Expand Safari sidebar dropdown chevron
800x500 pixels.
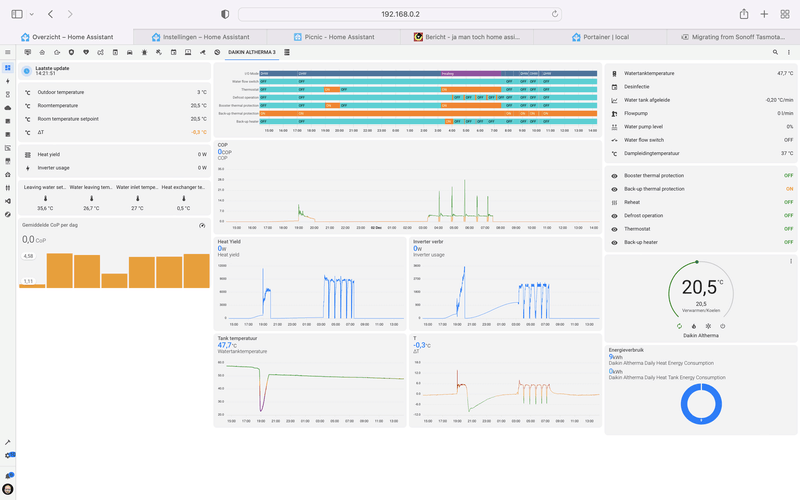click(31, 14)
